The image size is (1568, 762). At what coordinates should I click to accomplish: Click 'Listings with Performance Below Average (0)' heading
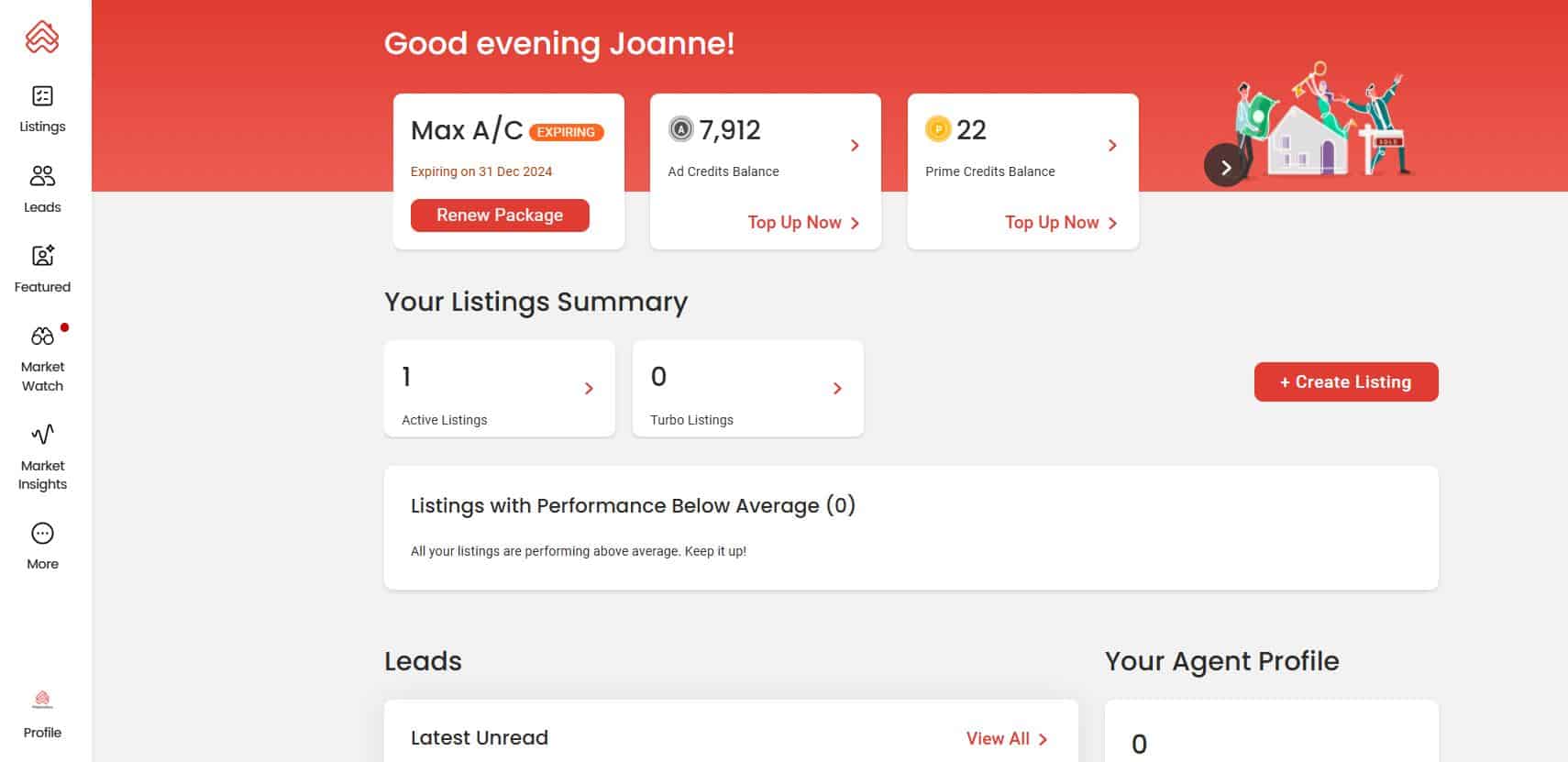click(x=633, y=505)
